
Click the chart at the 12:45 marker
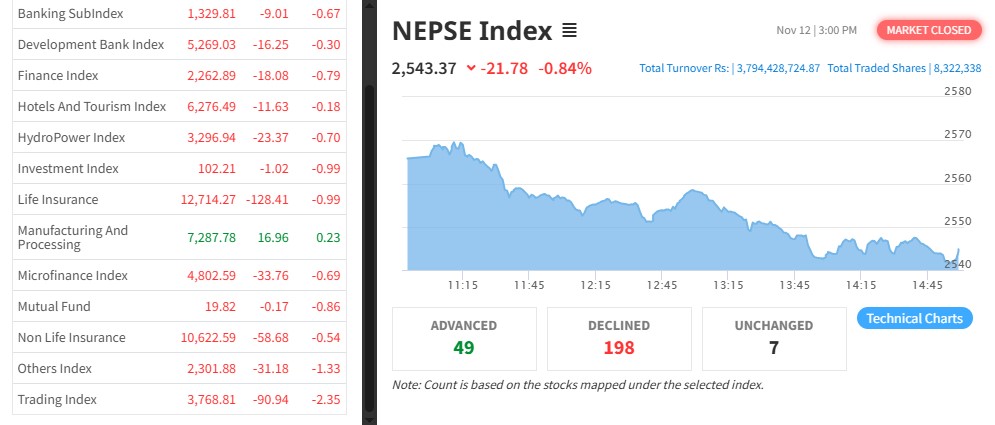pyautogui.click(x=662, y=240)
